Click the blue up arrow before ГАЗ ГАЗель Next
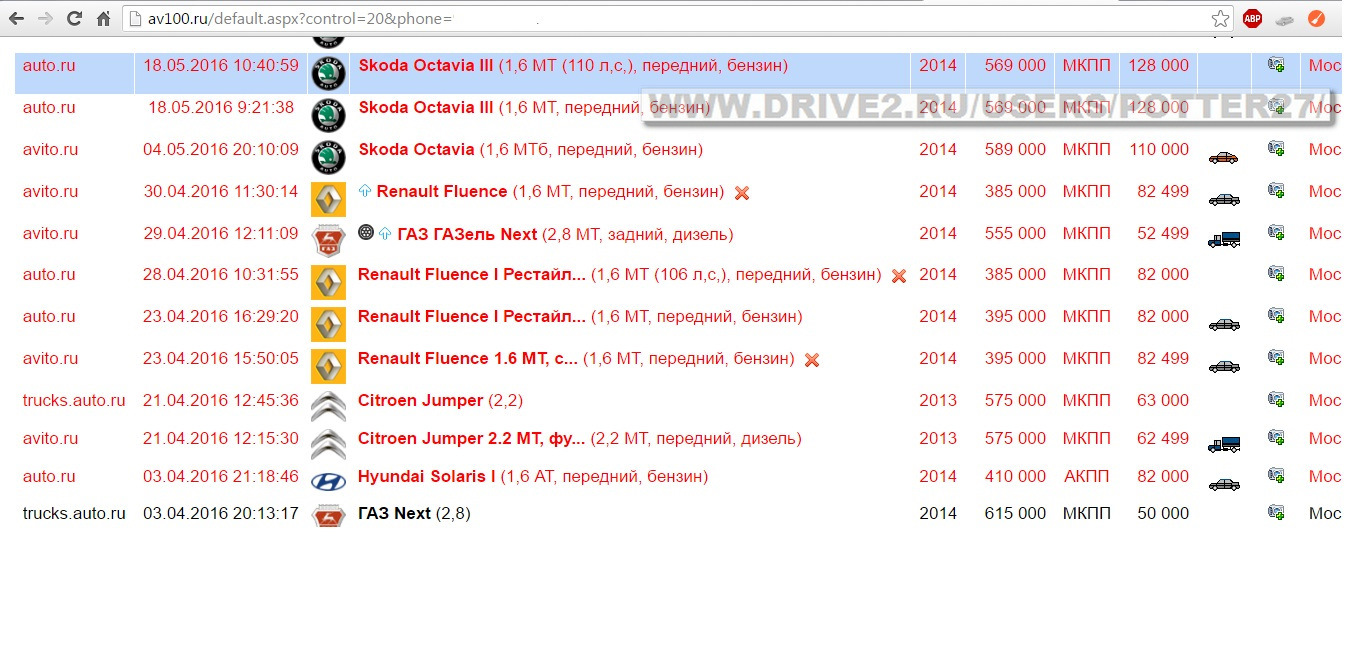This screenshot has width=1360, height=648. tap(385, 232)
